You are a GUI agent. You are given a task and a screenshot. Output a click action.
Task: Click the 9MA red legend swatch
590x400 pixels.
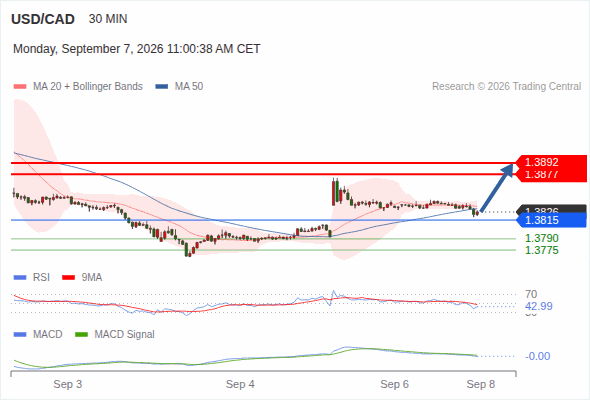68,278
